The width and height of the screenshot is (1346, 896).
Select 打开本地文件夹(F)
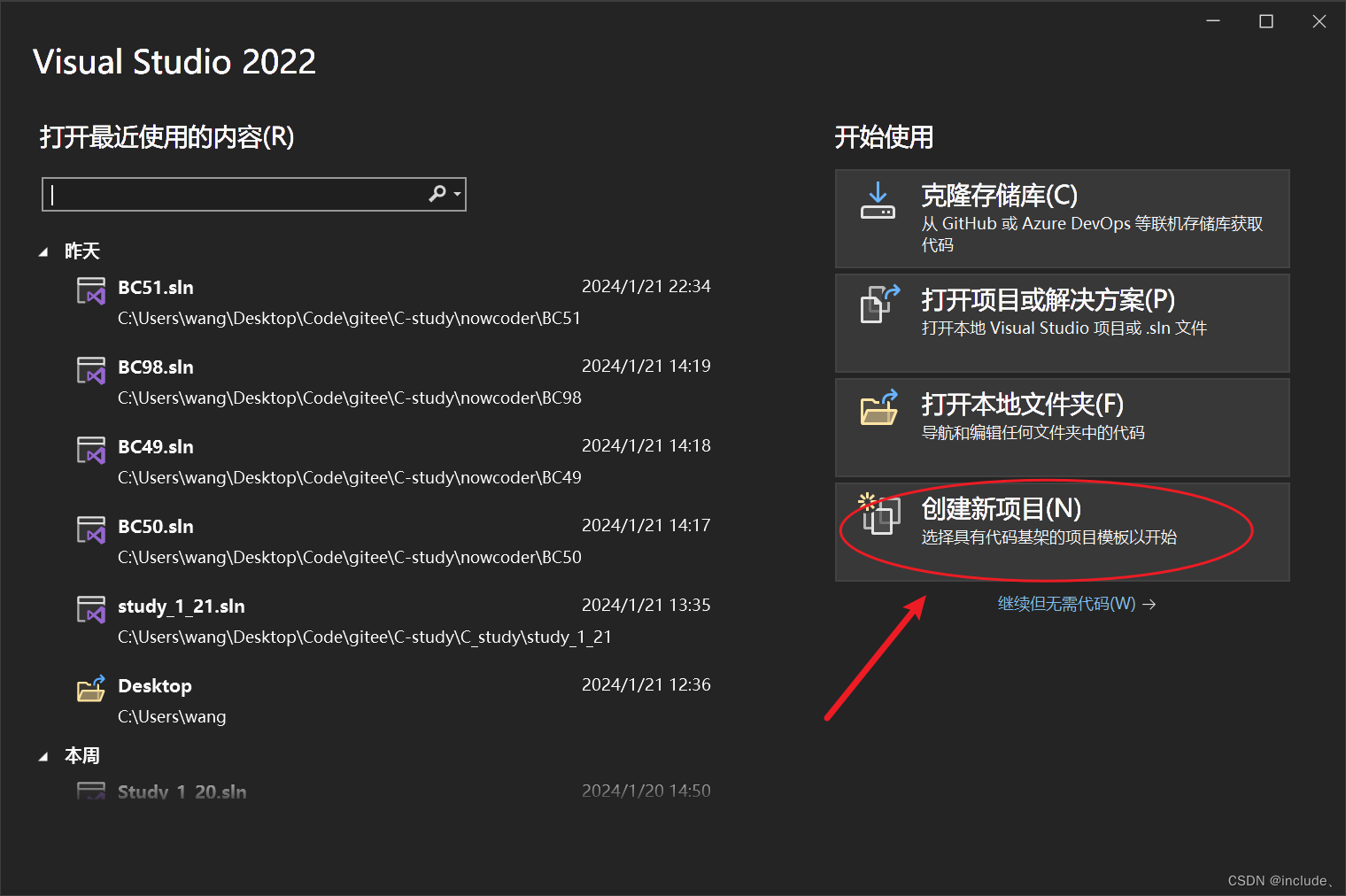point(1062,428)
